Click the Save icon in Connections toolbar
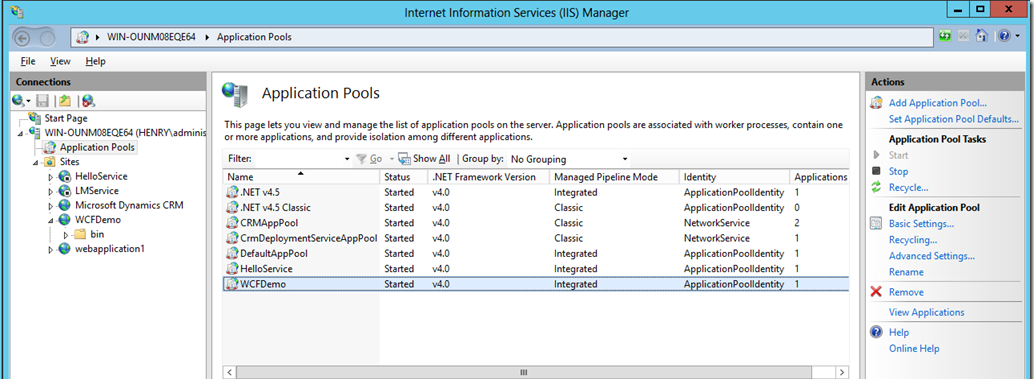Image resolution: width=1034 pixels, height=379 pixels. click(43, 101)
